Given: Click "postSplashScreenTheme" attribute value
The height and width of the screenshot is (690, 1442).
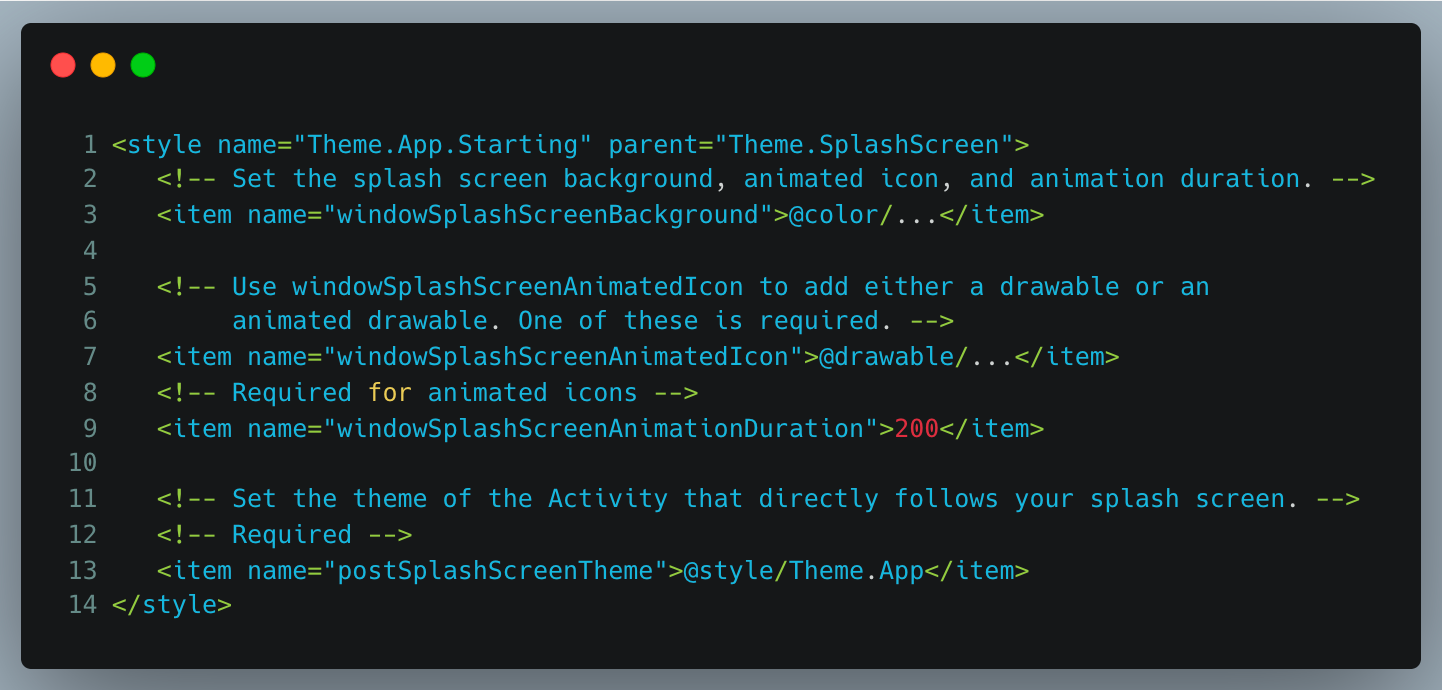Looking at the screenshot, I should click(x=495, y=570).
